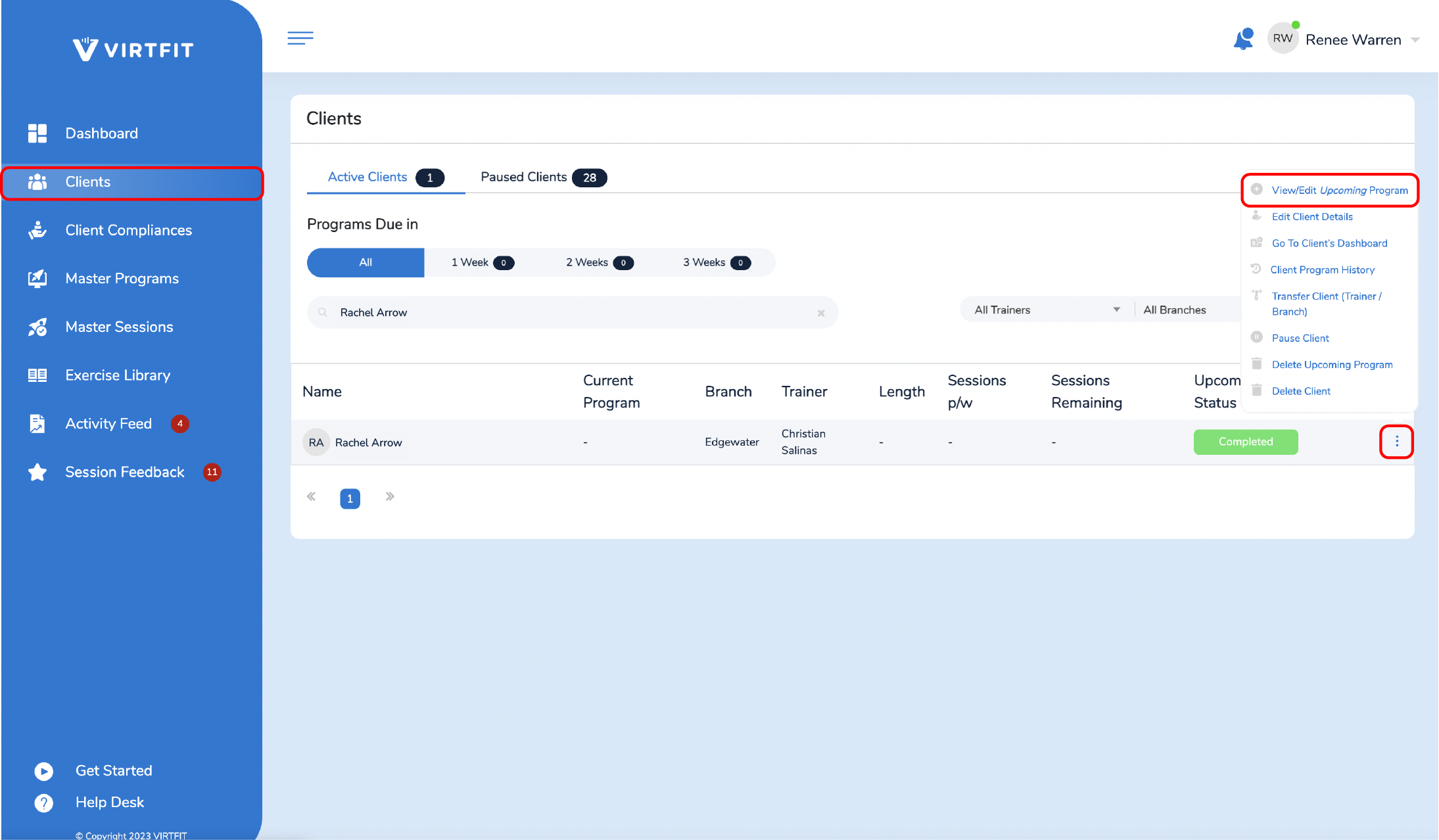Open the Dashboard page from sidebar
Image resolution: width=1439 pixels, height=840 pixels.
(x=101, y=133)
